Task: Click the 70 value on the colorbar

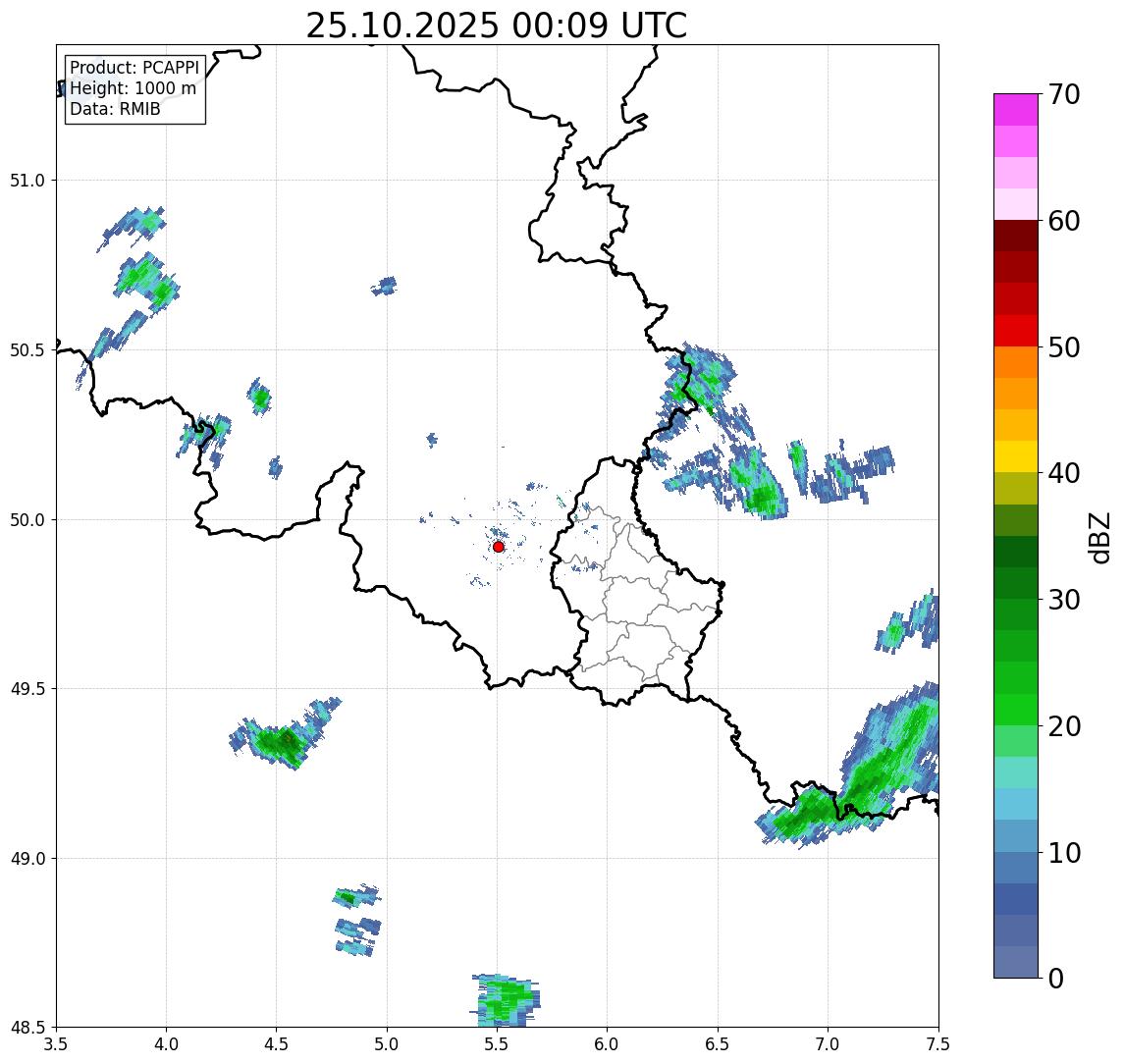Action: 1064,94
